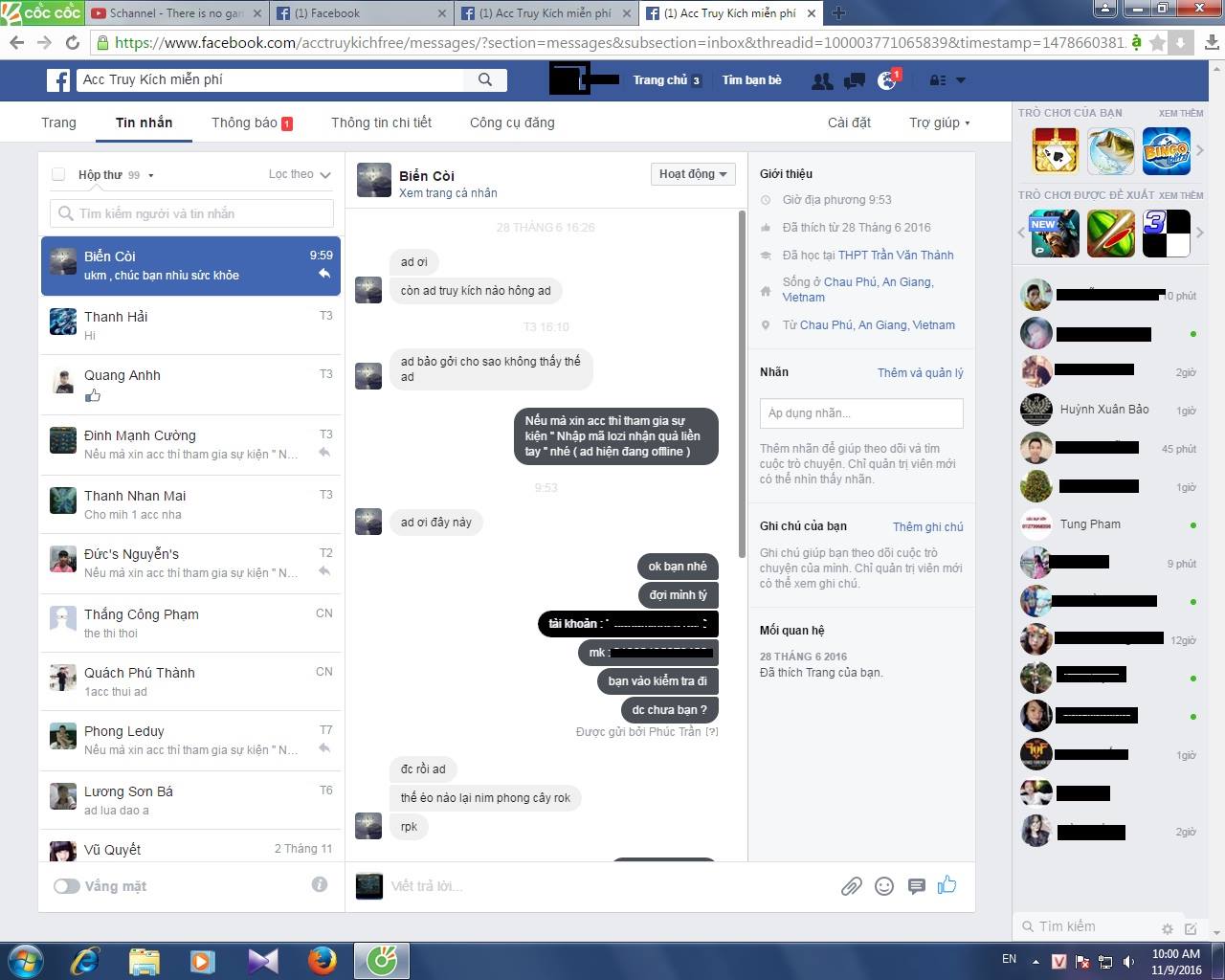Open the Quách Phú Thành conversation
This screenshot has height=980, width=1225.
190,681
